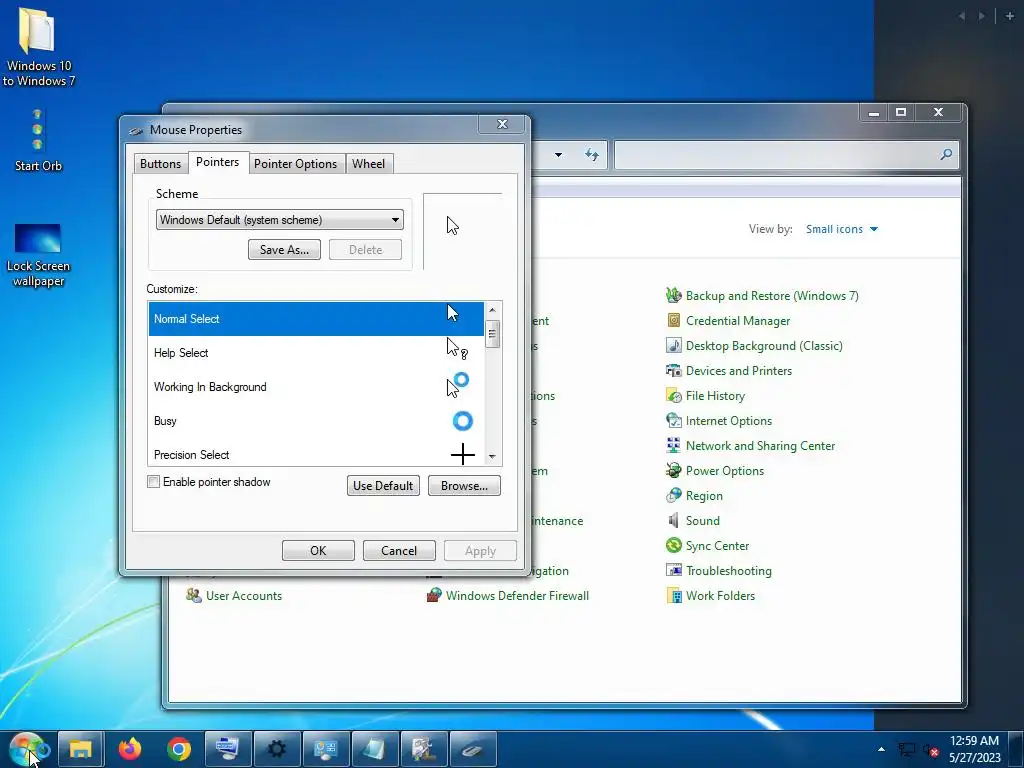
Task: Show hidden system tray icons
Action: [881, 749]
